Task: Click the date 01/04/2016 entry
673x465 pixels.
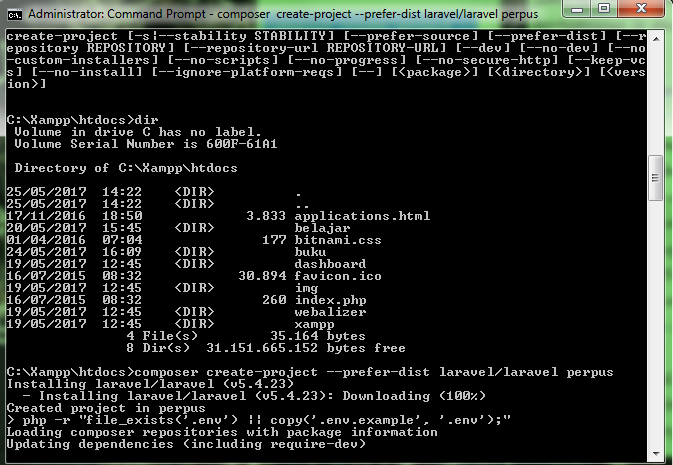Action: click(46, 240)
